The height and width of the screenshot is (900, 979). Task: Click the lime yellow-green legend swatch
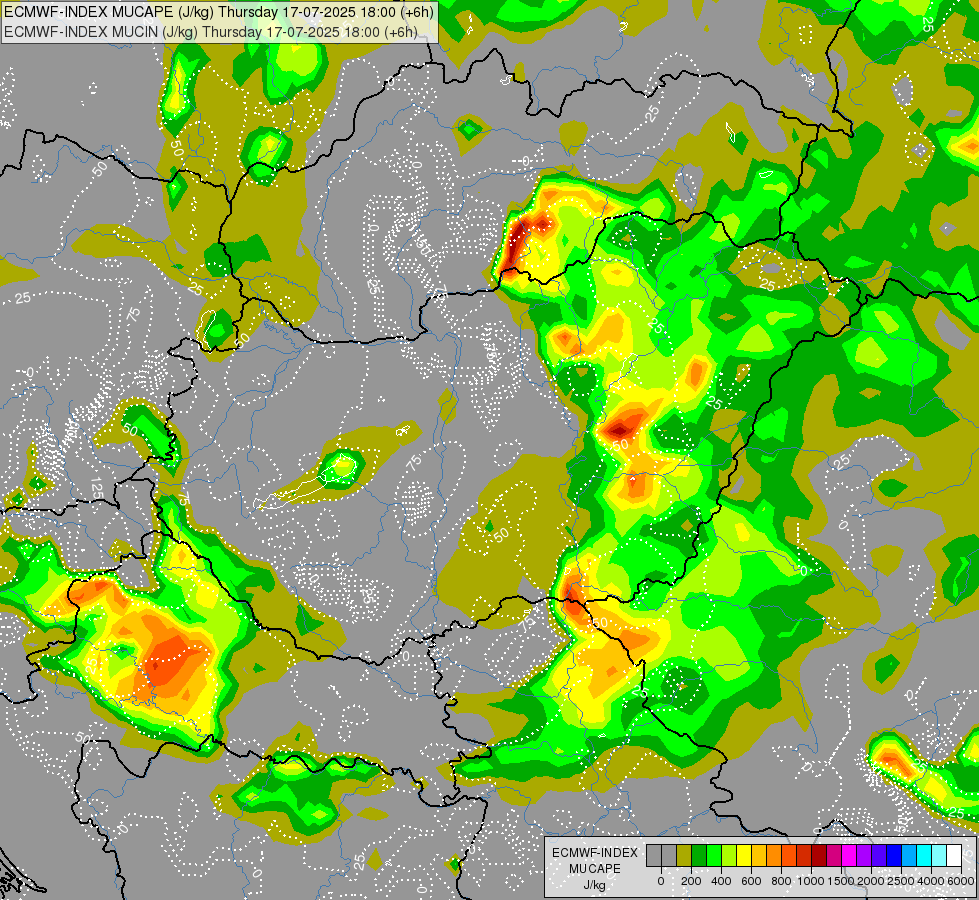tap(729, 856)
